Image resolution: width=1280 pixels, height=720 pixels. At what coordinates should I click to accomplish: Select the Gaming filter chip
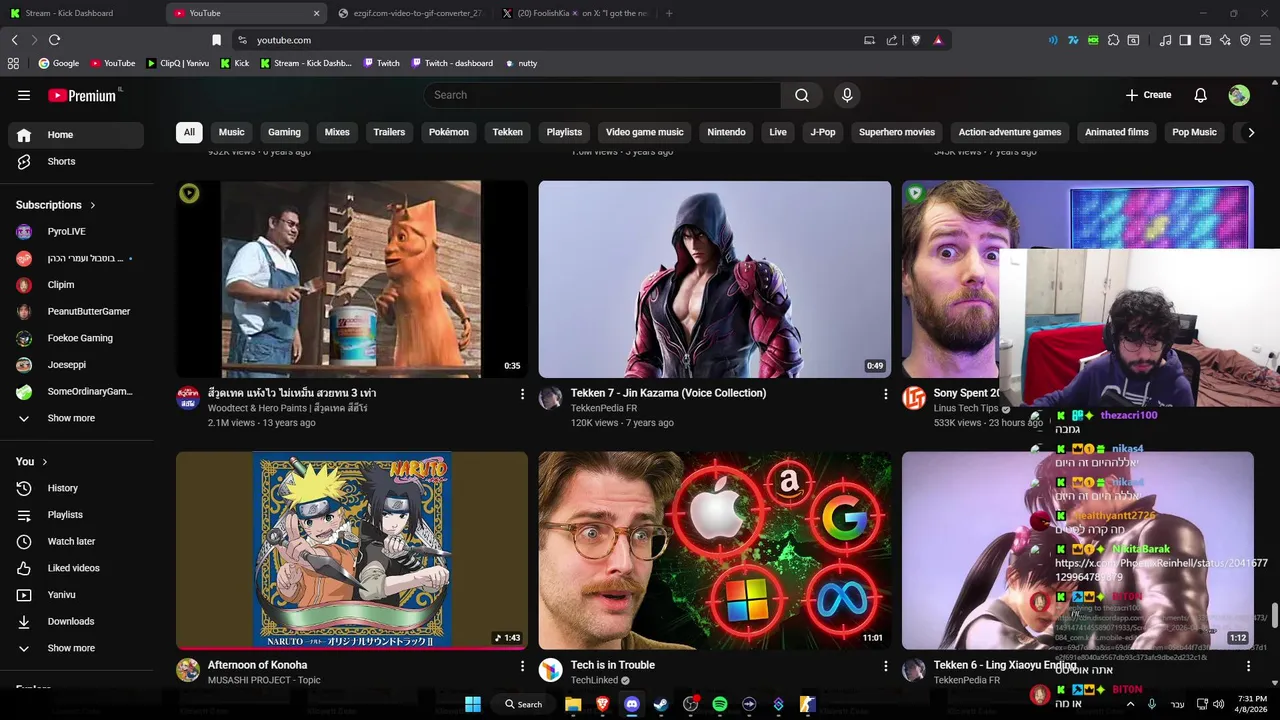(x=284, y=132)
